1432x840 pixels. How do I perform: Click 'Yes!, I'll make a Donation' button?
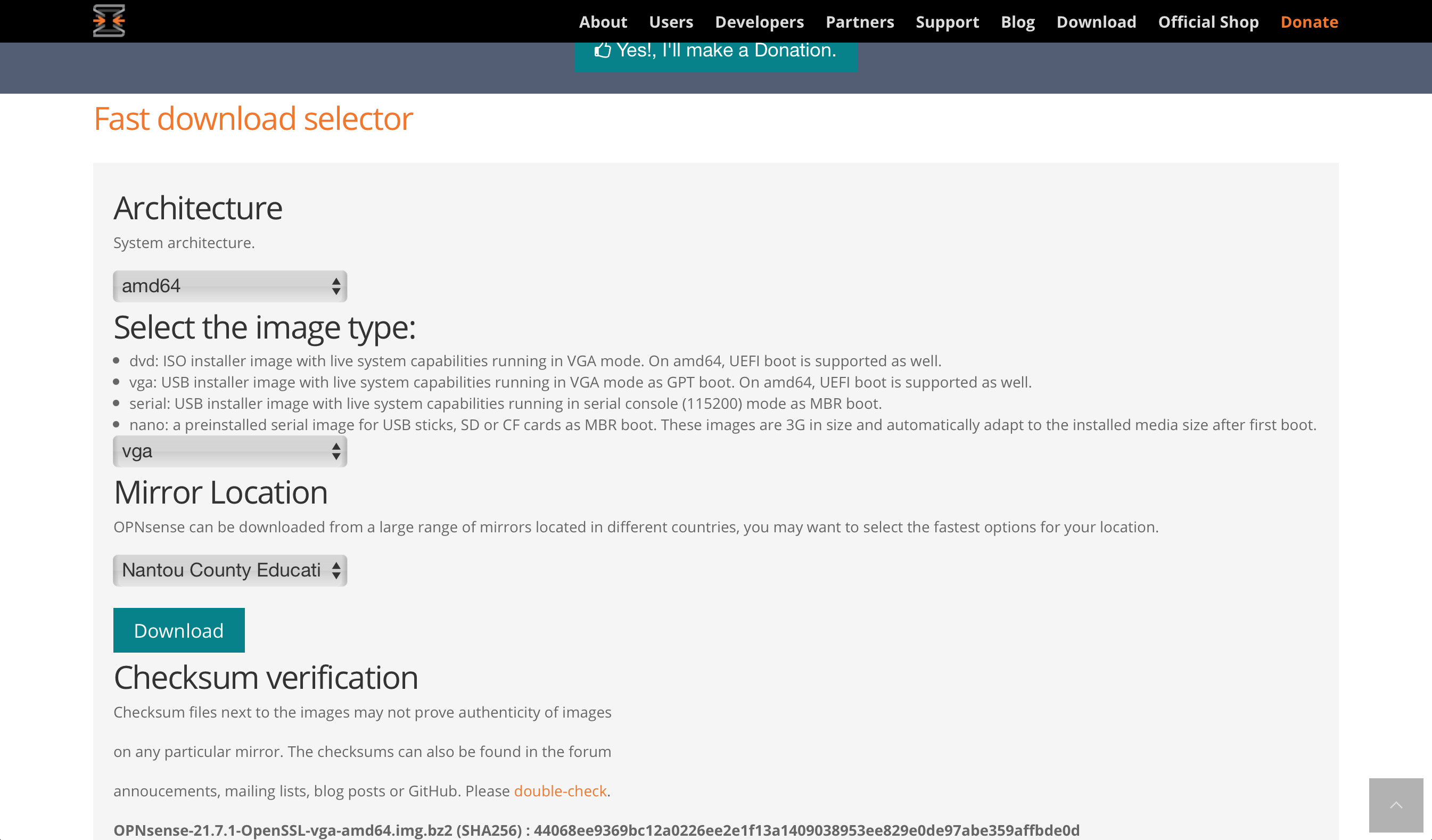(x=715, y=56)
